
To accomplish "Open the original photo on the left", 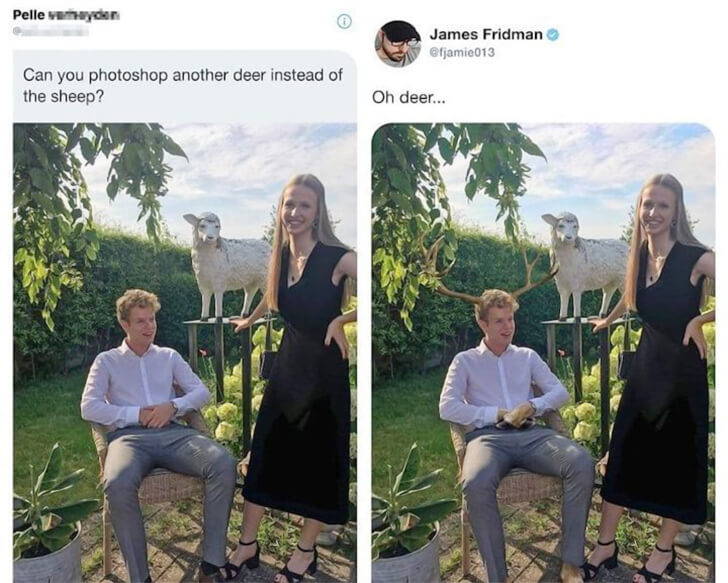I will tap(185, 352).
